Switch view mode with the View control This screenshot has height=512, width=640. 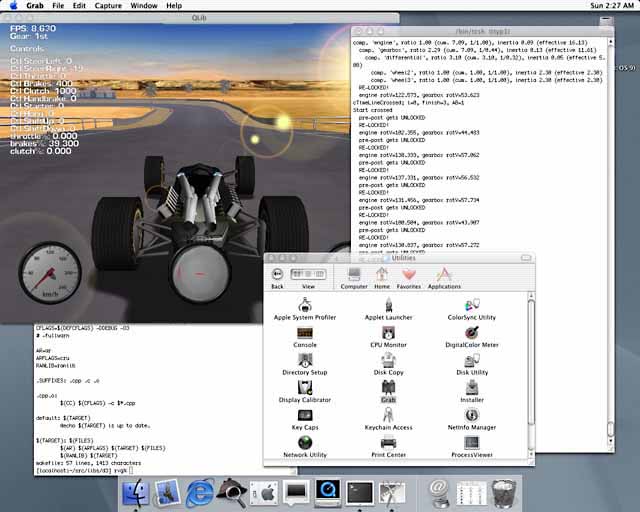click(x=308, y=275)
